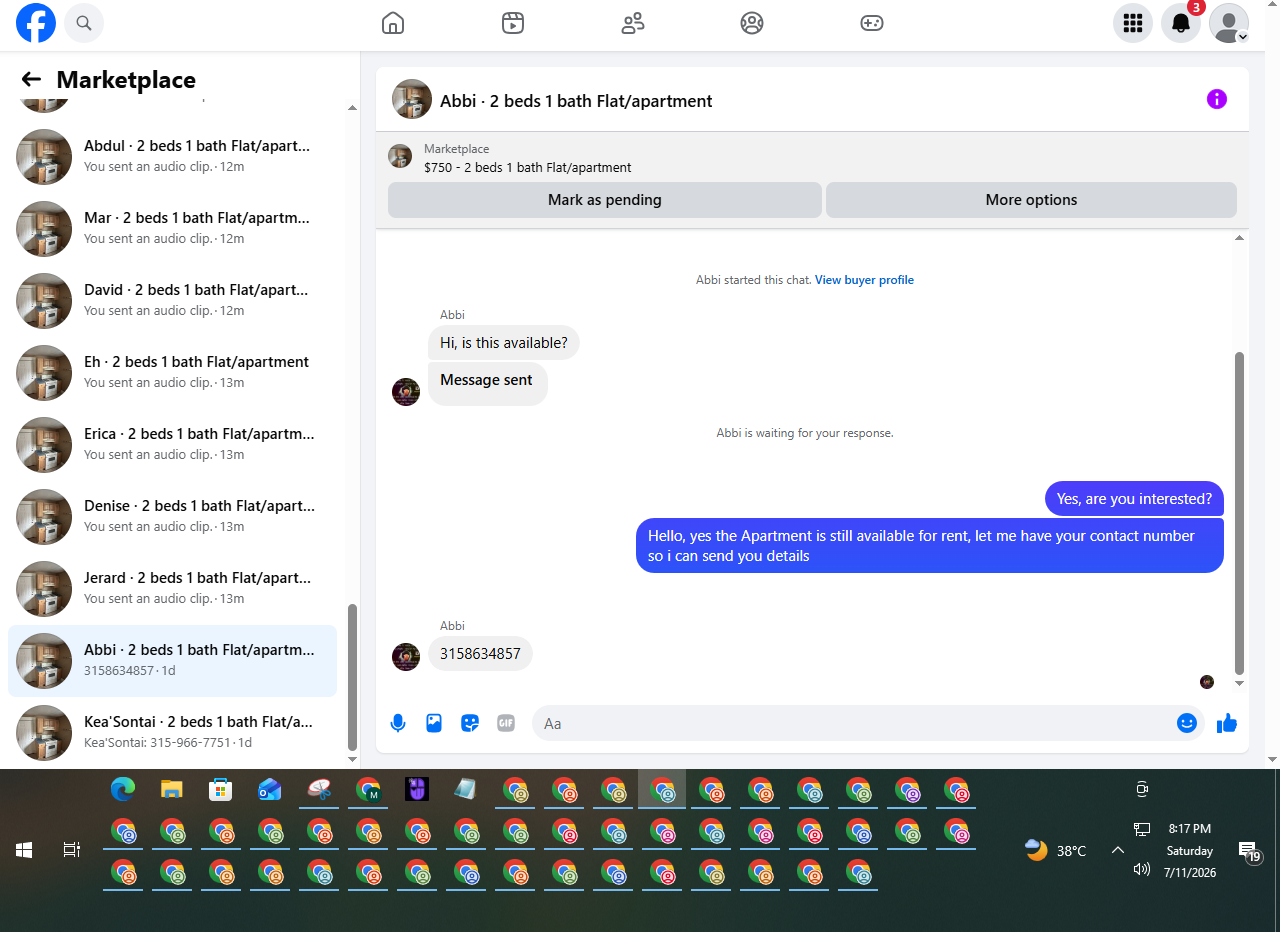Click the microphone voice clip icon
Screen dimensions: 1280x932
coord(398,723)
